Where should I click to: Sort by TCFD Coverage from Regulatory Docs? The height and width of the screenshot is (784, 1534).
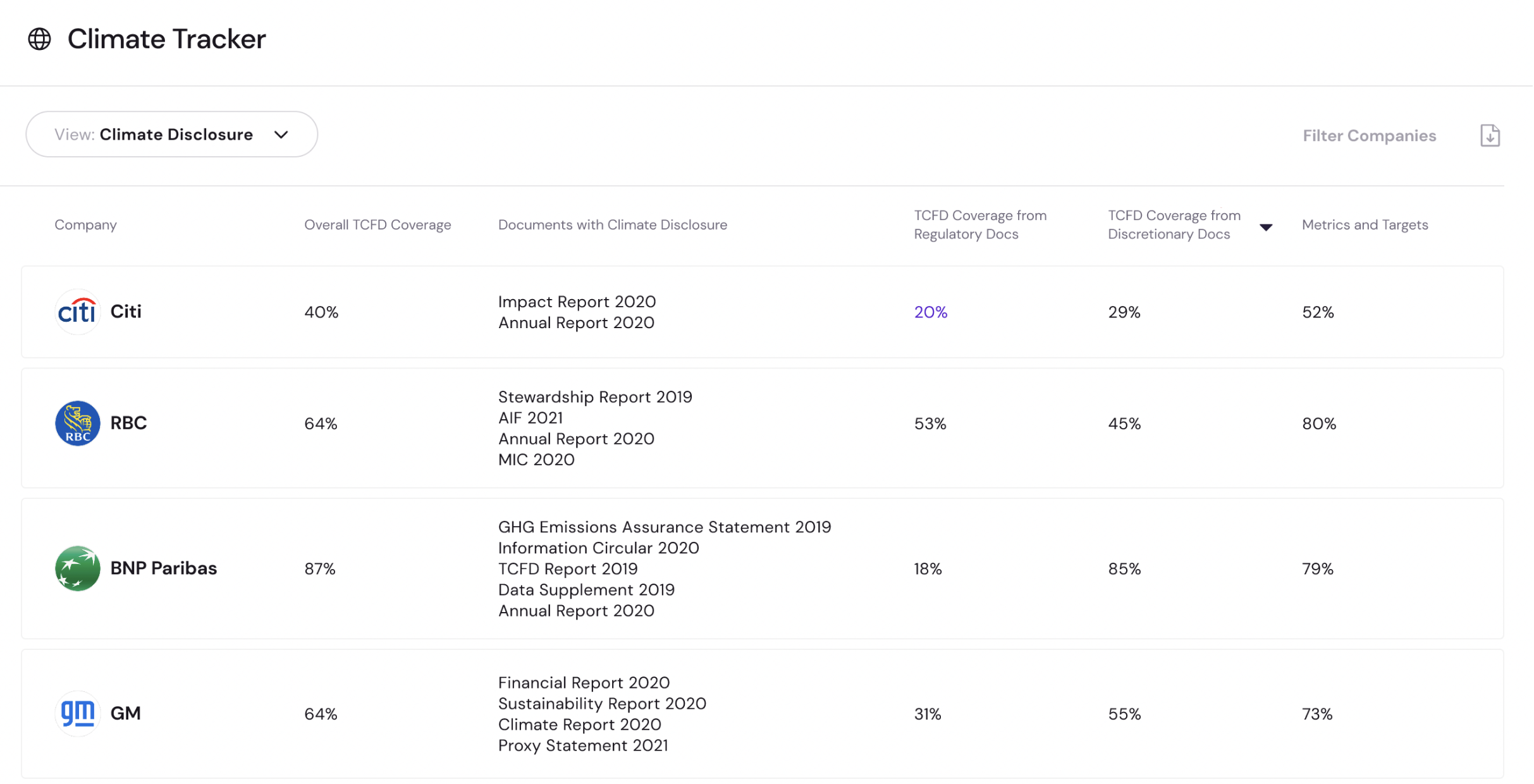coord(980,224)
